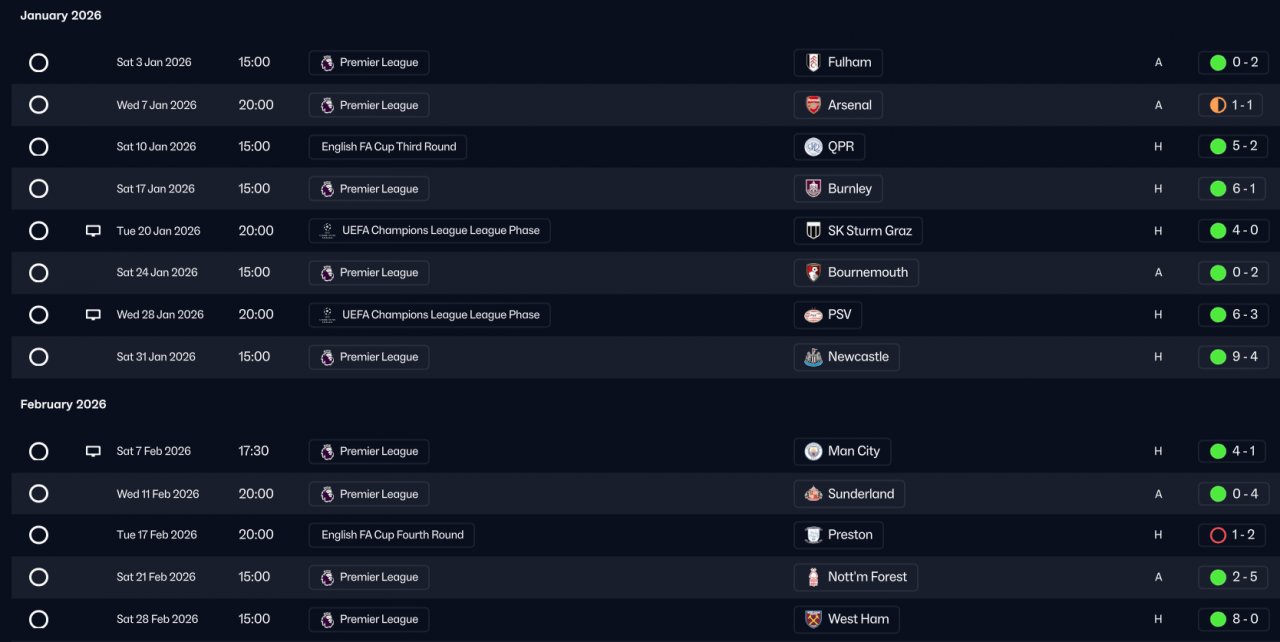1280x642 pixels.
Task: Click the TV broadcast icon for Man City match
Action: [x=93, y=451]
